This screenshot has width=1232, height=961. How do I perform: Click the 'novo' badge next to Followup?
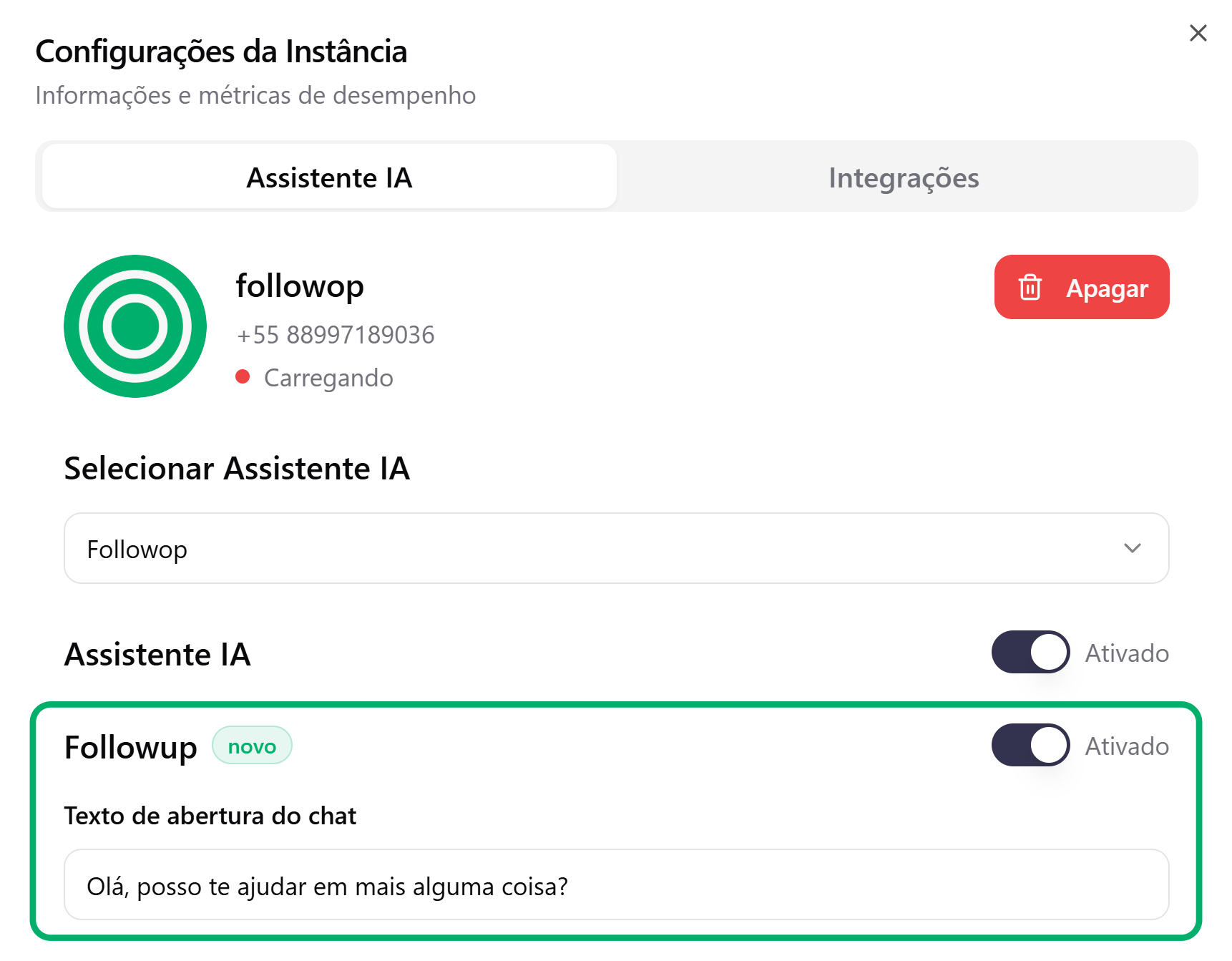(x=252, y=745)
